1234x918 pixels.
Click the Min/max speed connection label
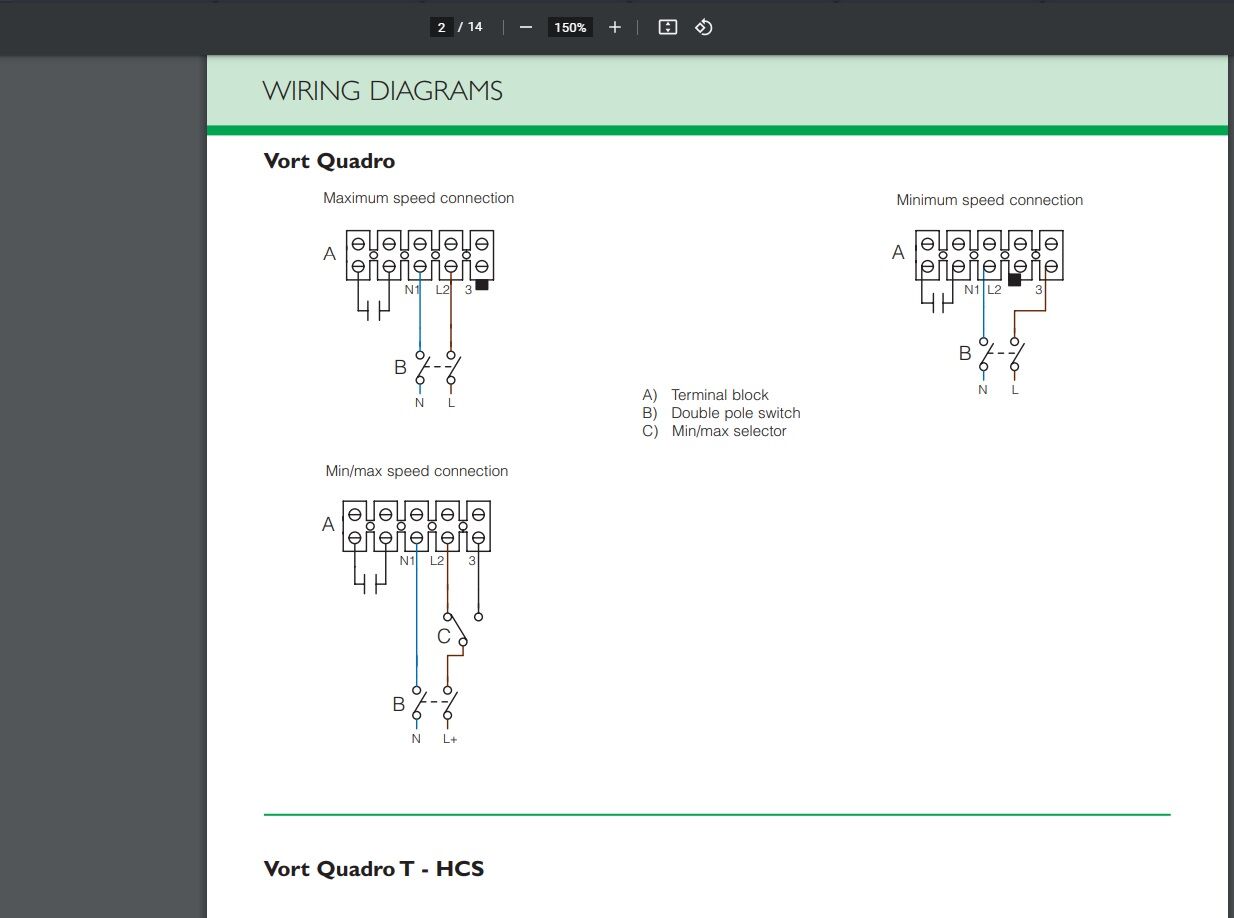tap(416, 471)
